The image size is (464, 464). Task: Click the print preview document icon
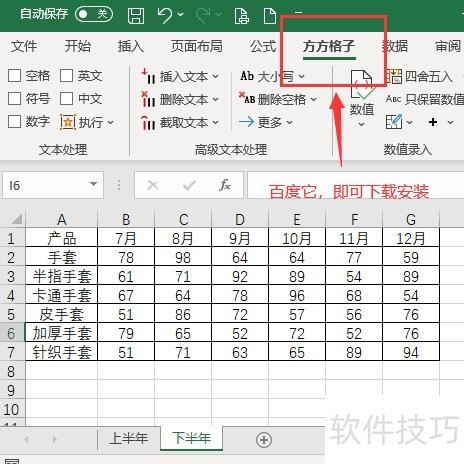pyautogui.click(x=242, y=16)
